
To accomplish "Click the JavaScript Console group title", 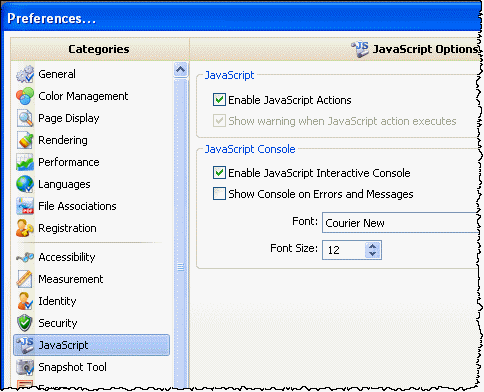I will pos(250,149).
